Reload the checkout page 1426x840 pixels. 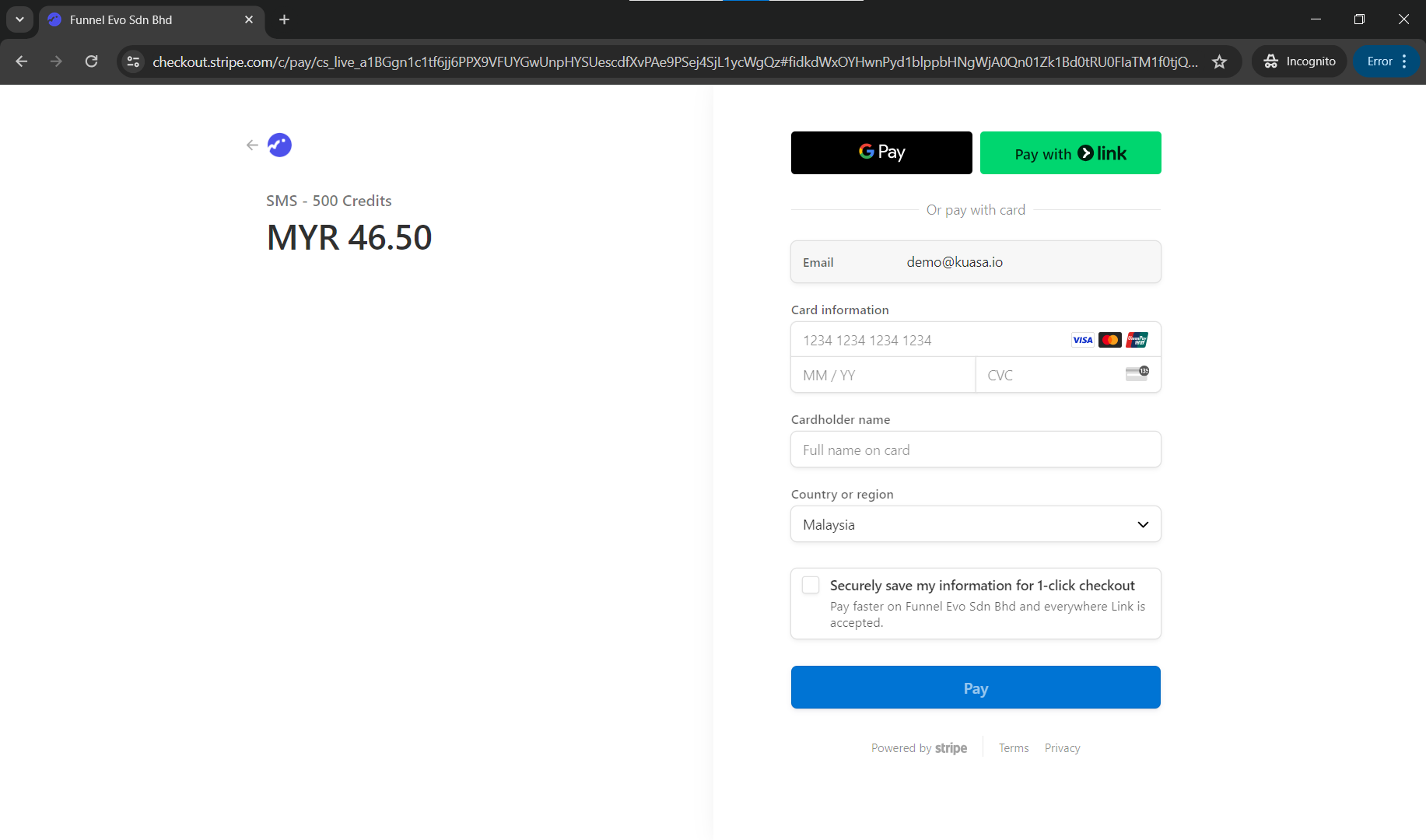click(92, 61)
